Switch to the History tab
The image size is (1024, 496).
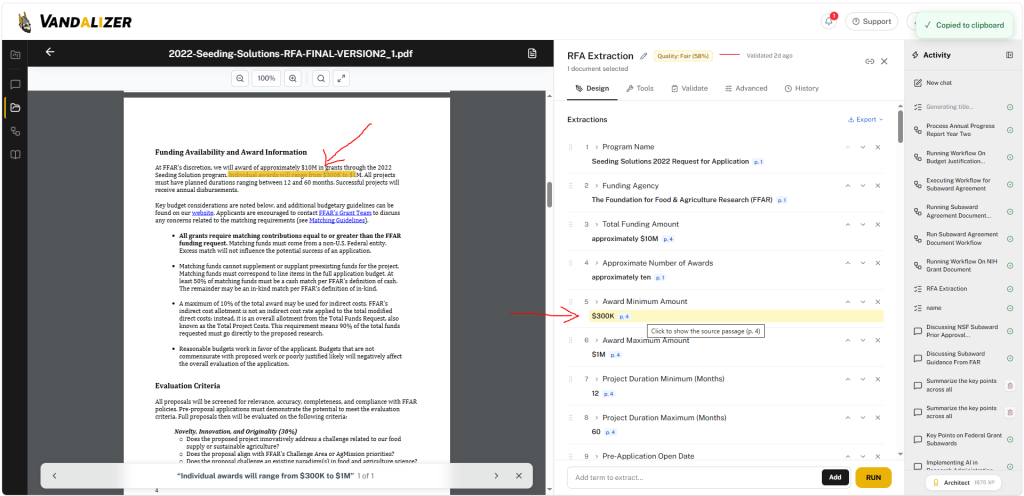pyautogui.click(x=801, y=88)
